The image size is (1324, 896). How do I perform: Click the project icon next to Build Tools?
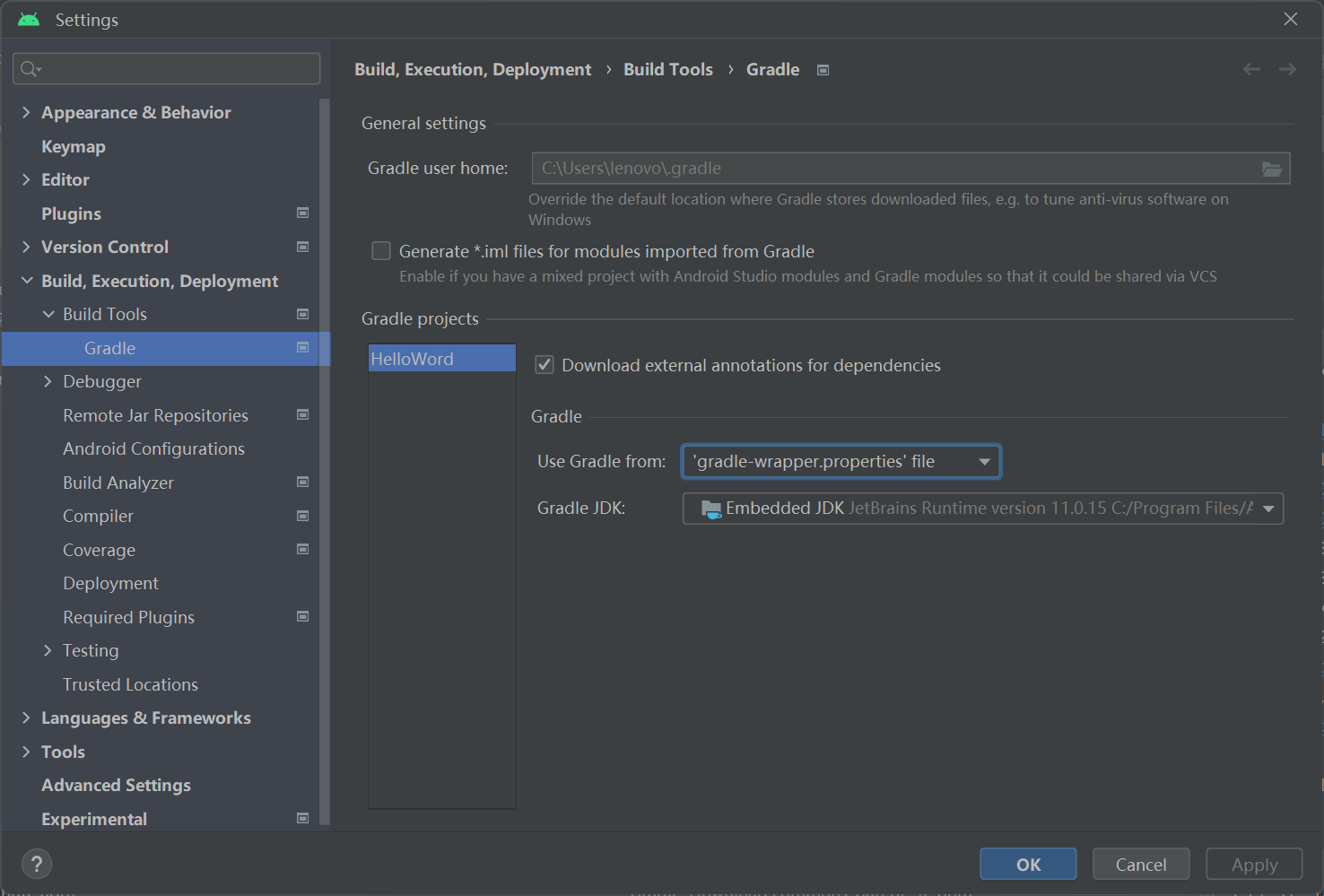pyautogui.click(x=303, y=314)
